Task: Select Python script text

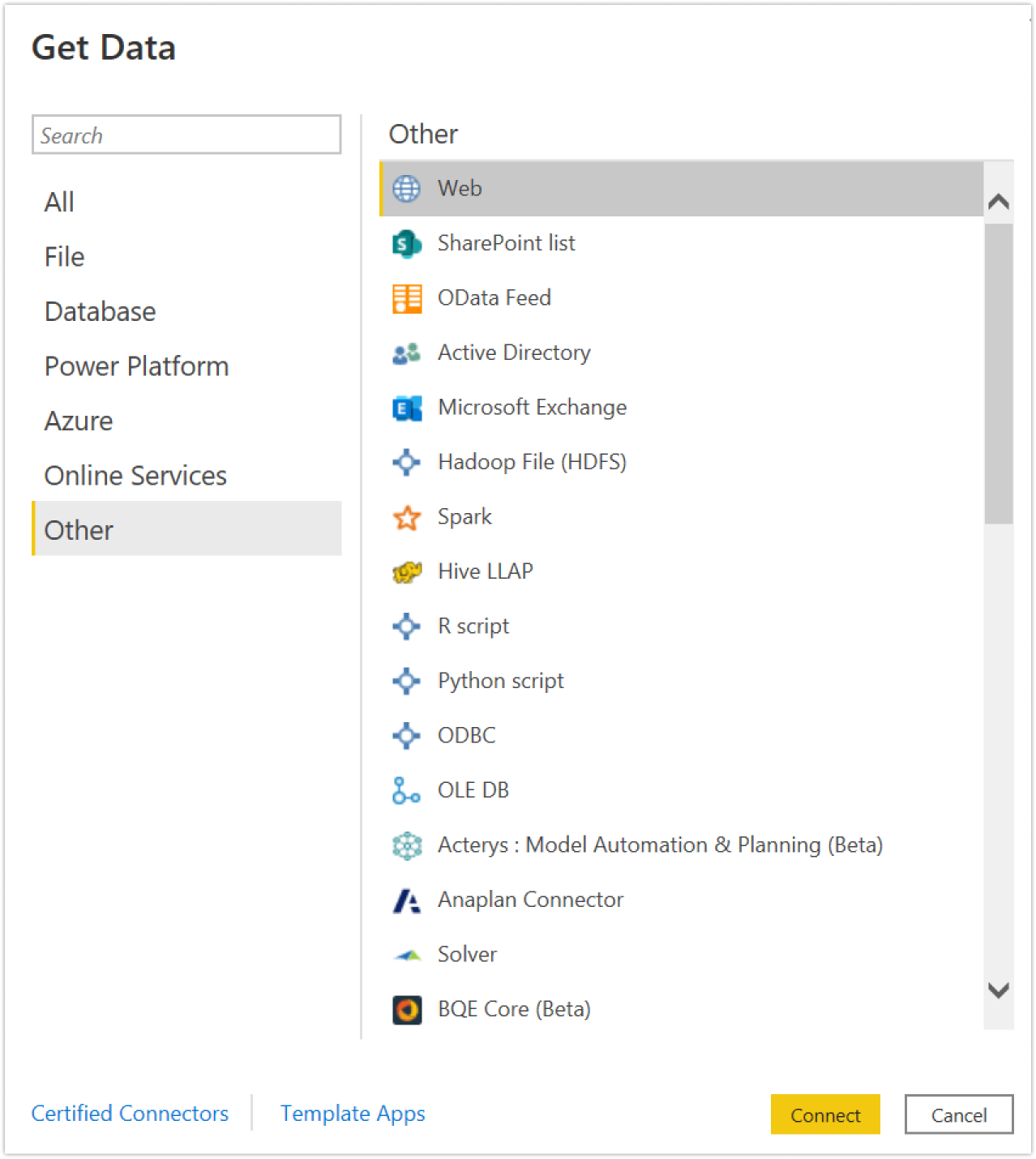Action: 500,681
